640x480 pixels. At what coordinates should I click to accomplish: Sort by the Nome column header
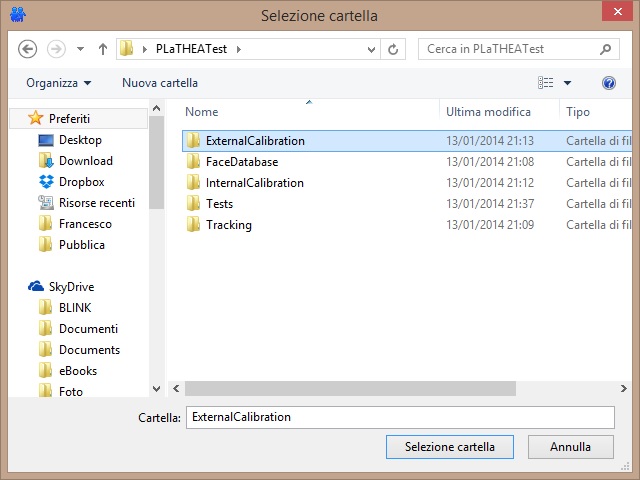tap(202, 112)
